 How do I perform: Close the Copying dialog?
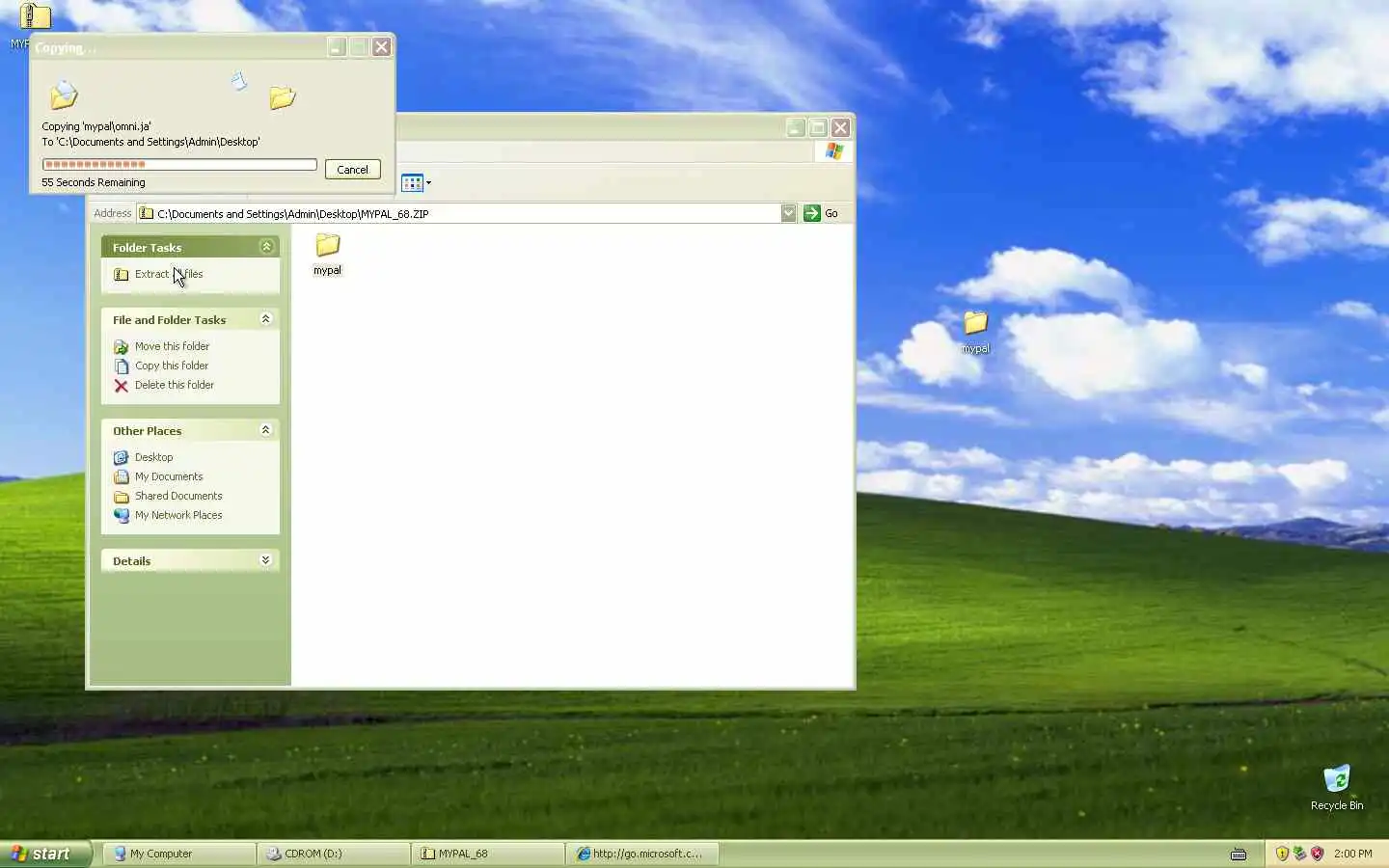pos(382,46)
